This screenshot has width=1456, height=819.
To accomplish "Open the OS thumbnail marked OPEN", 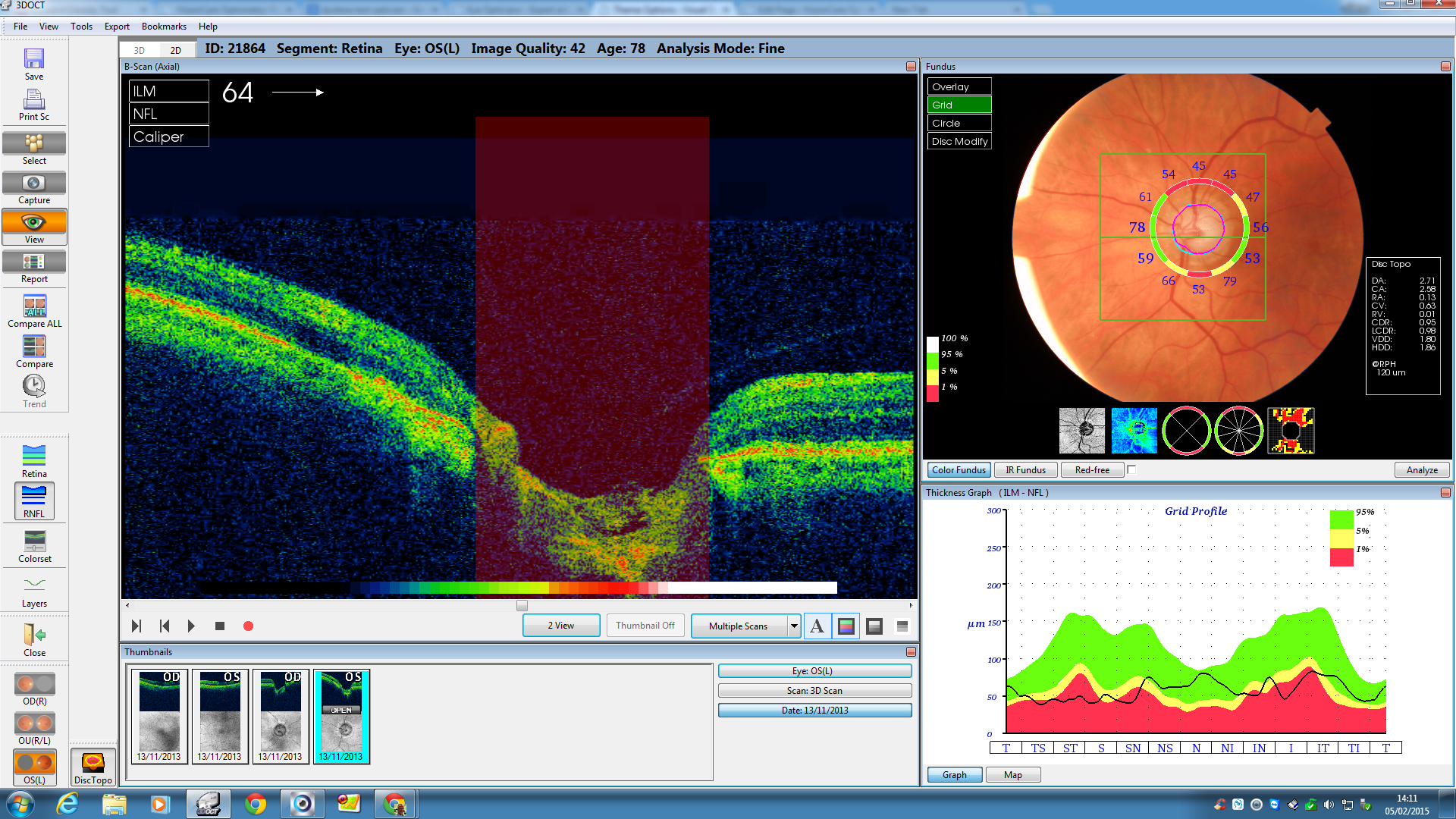I will tap(341, 715).
